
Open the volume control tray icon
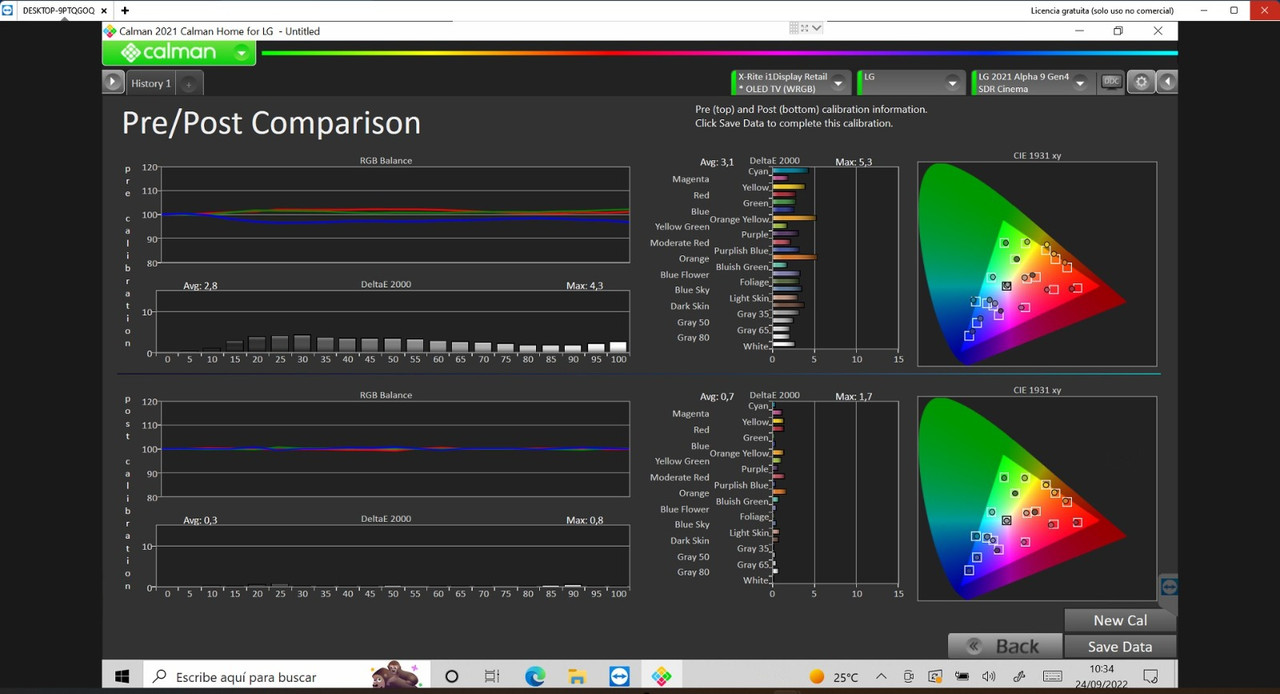click(989, 677)
